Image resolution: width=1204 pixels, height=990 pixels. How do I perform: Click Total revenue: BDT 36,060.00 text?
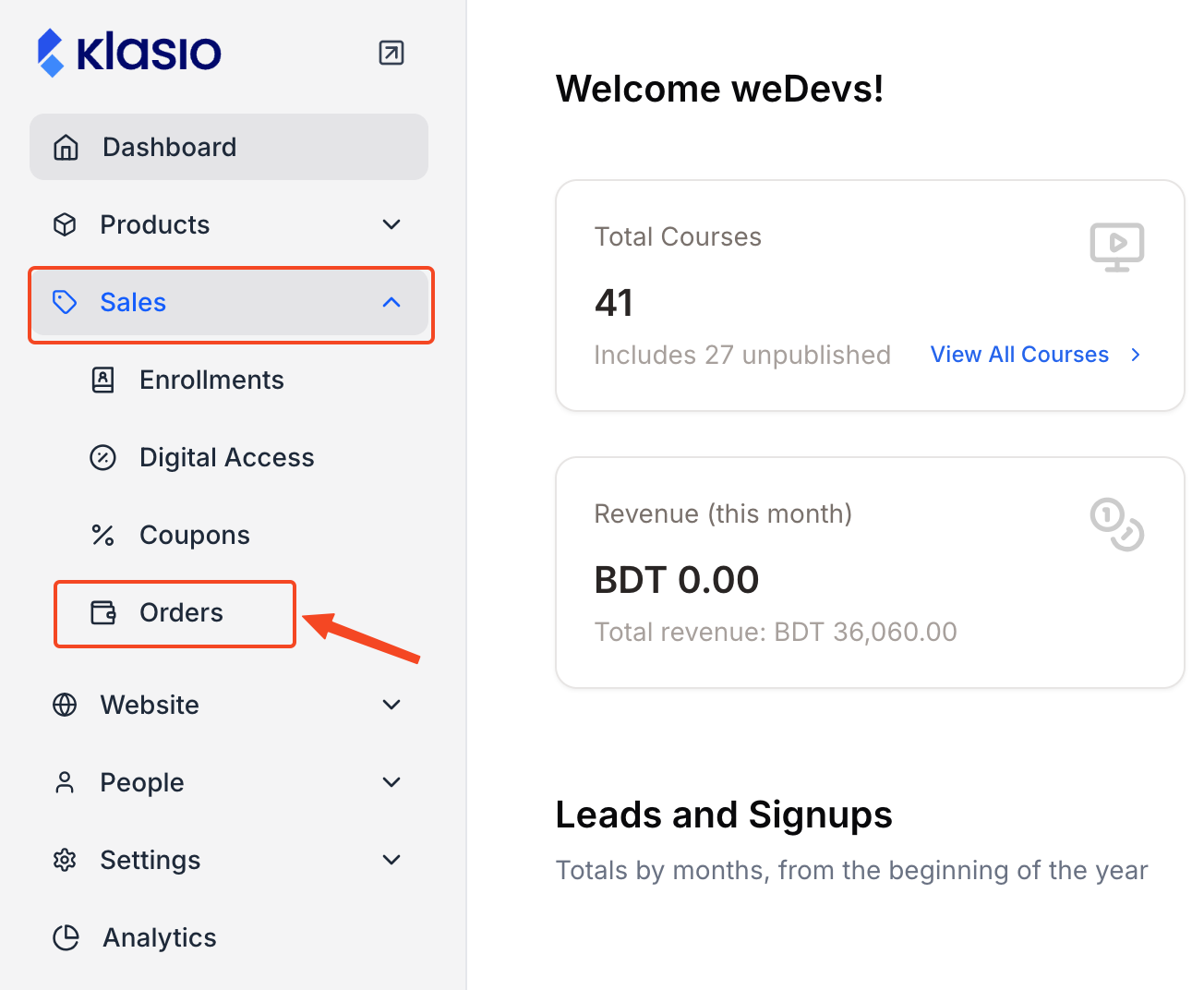coord(776,632)
